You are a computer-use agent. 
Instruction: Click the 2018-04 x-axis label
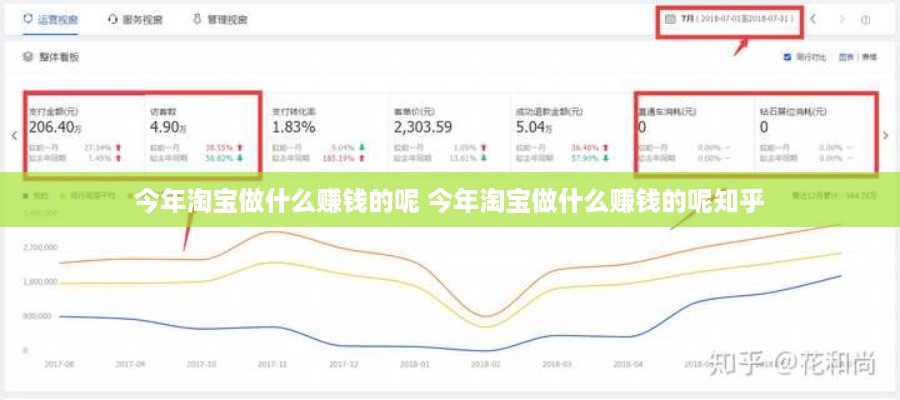pyautogui.click(x=628, y=364)
